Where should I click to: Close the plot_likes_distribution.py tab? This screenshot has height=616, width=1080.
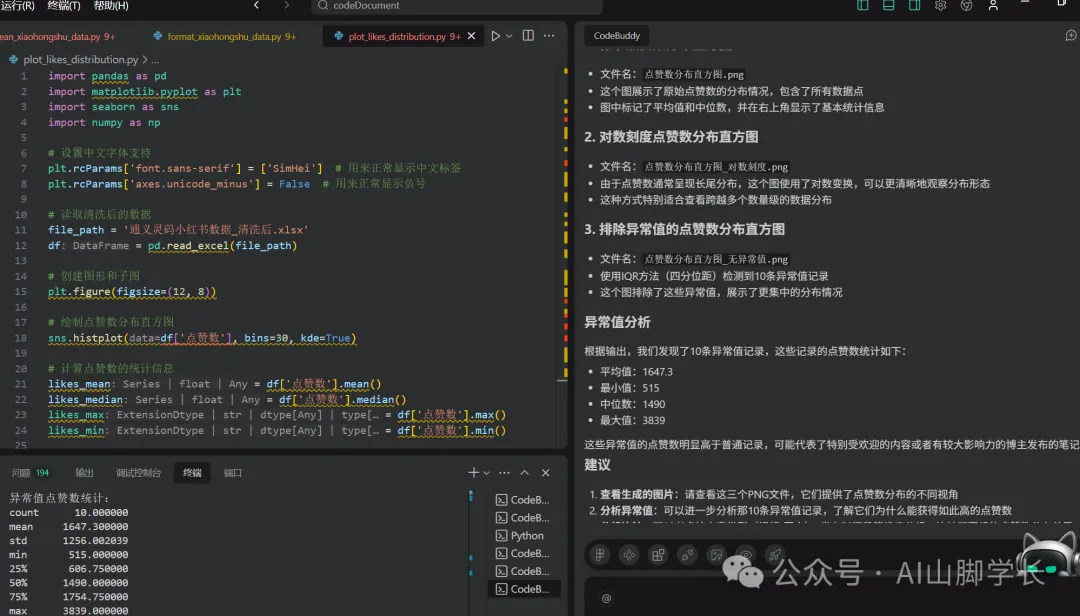(471, 36)
